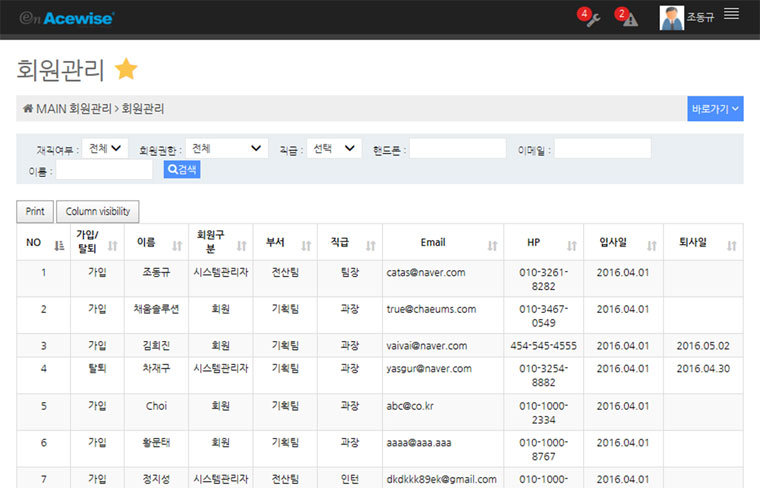760x488 pixels.
Task: Click the Acewise logo
Action: (68, 18)
